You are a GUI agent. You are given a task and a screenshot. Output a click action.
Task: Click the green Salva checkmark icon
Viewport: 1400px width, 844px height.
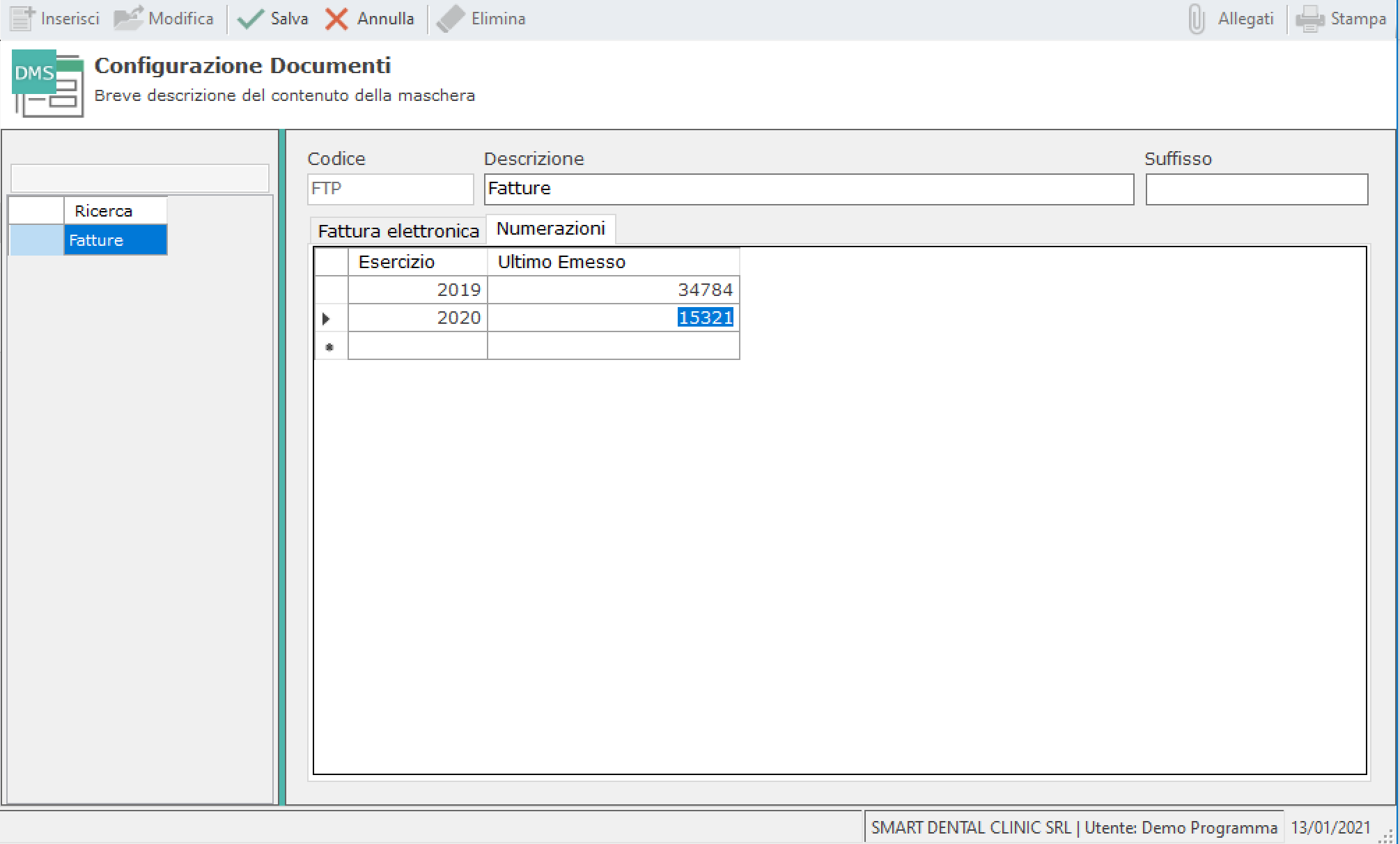(250, 19)
